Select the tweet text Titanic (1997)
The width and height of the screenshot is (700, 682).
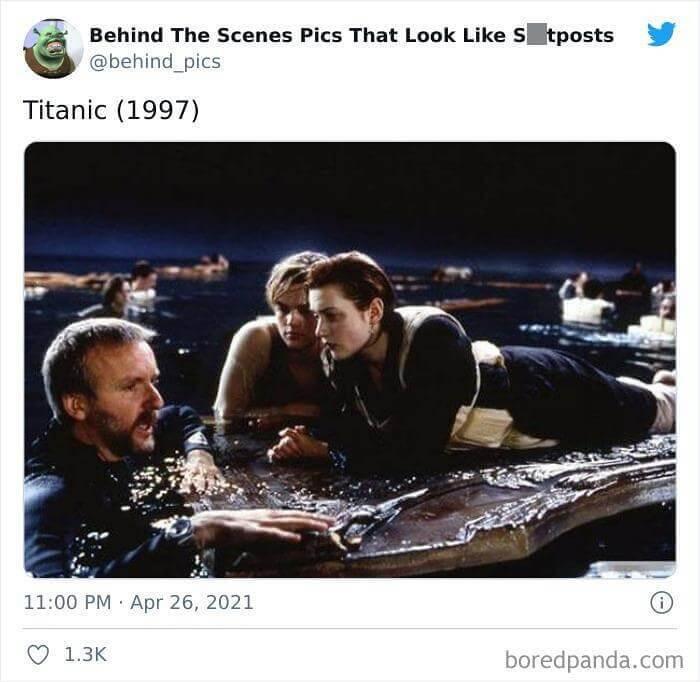click(111, 110)
